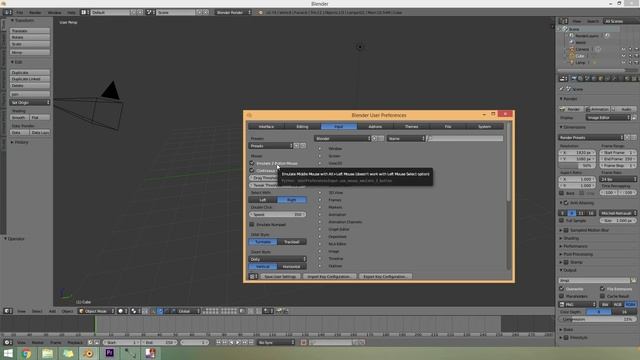Click the Blender icon in taskbar
The width and height of the screenshot is (640, 360).
[x=89, y=353]
